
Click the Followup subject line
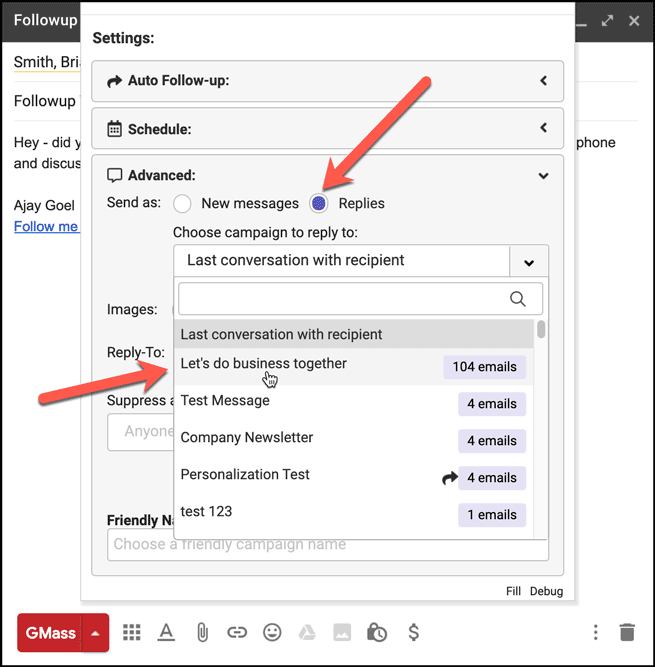click(45, 101)
